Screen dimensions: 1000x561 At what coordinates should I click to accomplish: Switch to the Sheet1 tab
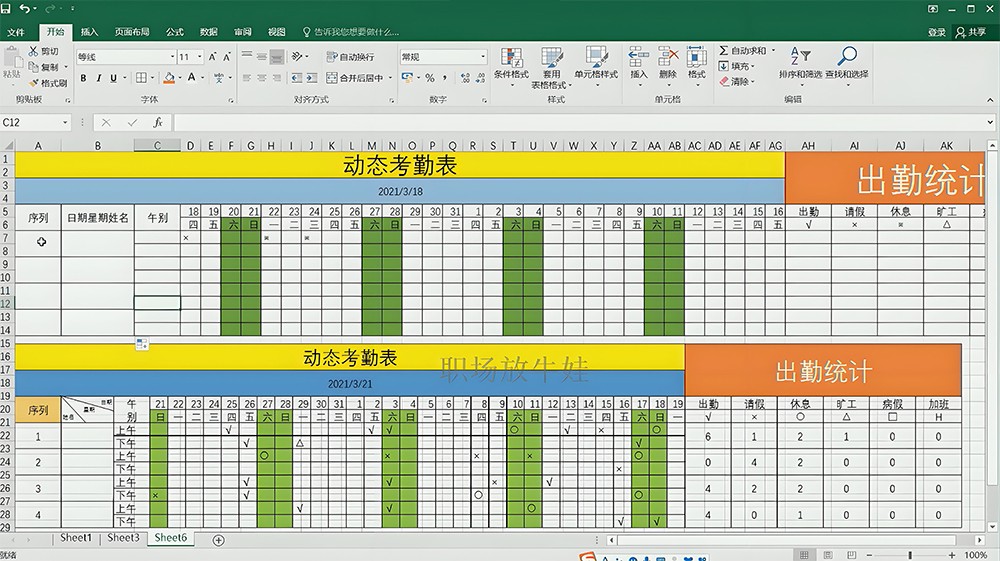pos(76,538)
